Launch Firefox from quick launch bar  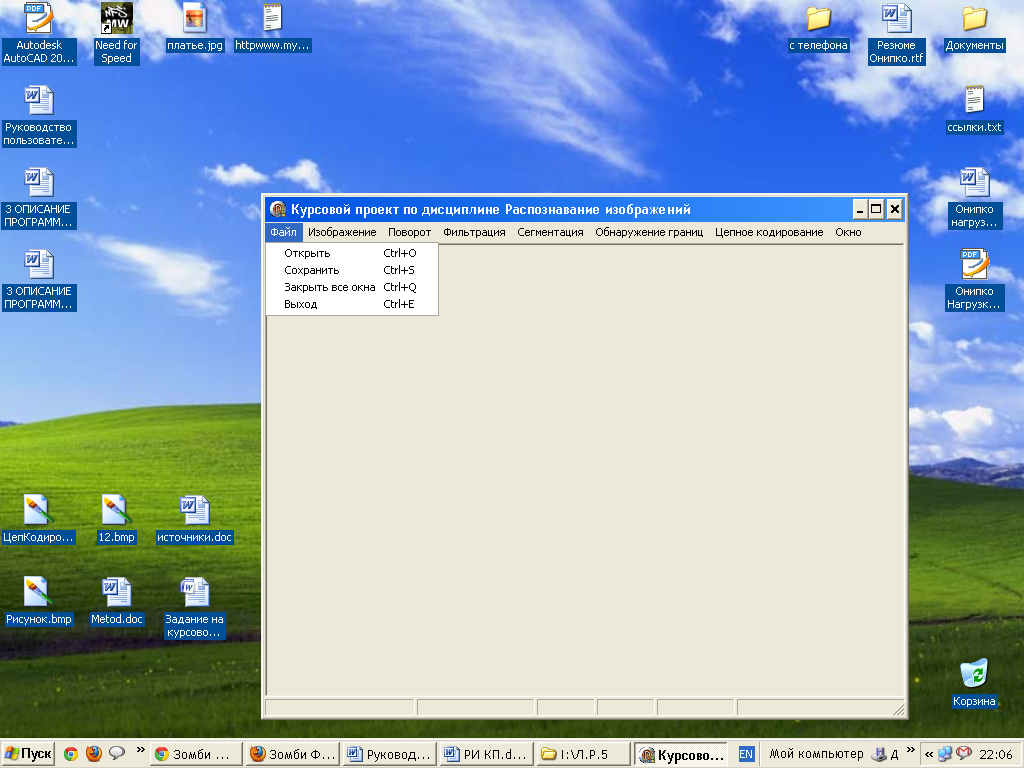[94, 754]
